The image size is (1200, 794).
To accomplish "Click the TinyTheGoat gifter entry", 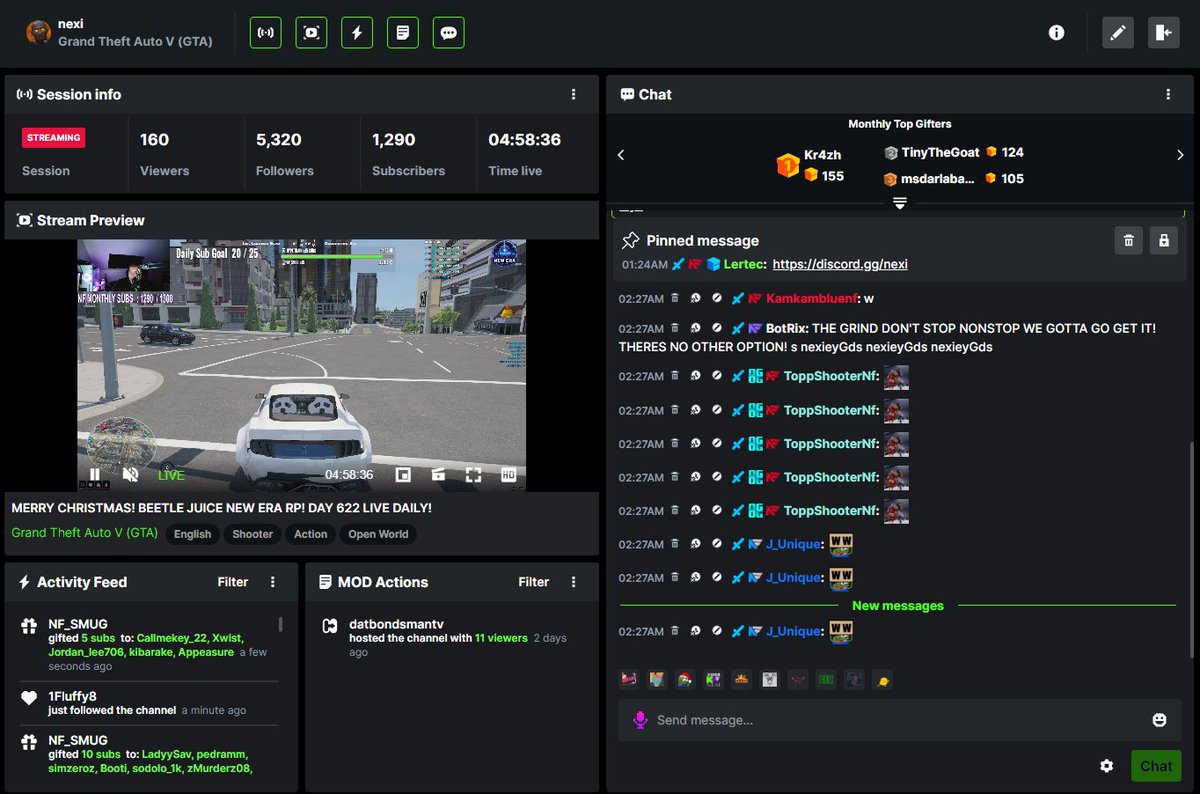I will [953, 152].
